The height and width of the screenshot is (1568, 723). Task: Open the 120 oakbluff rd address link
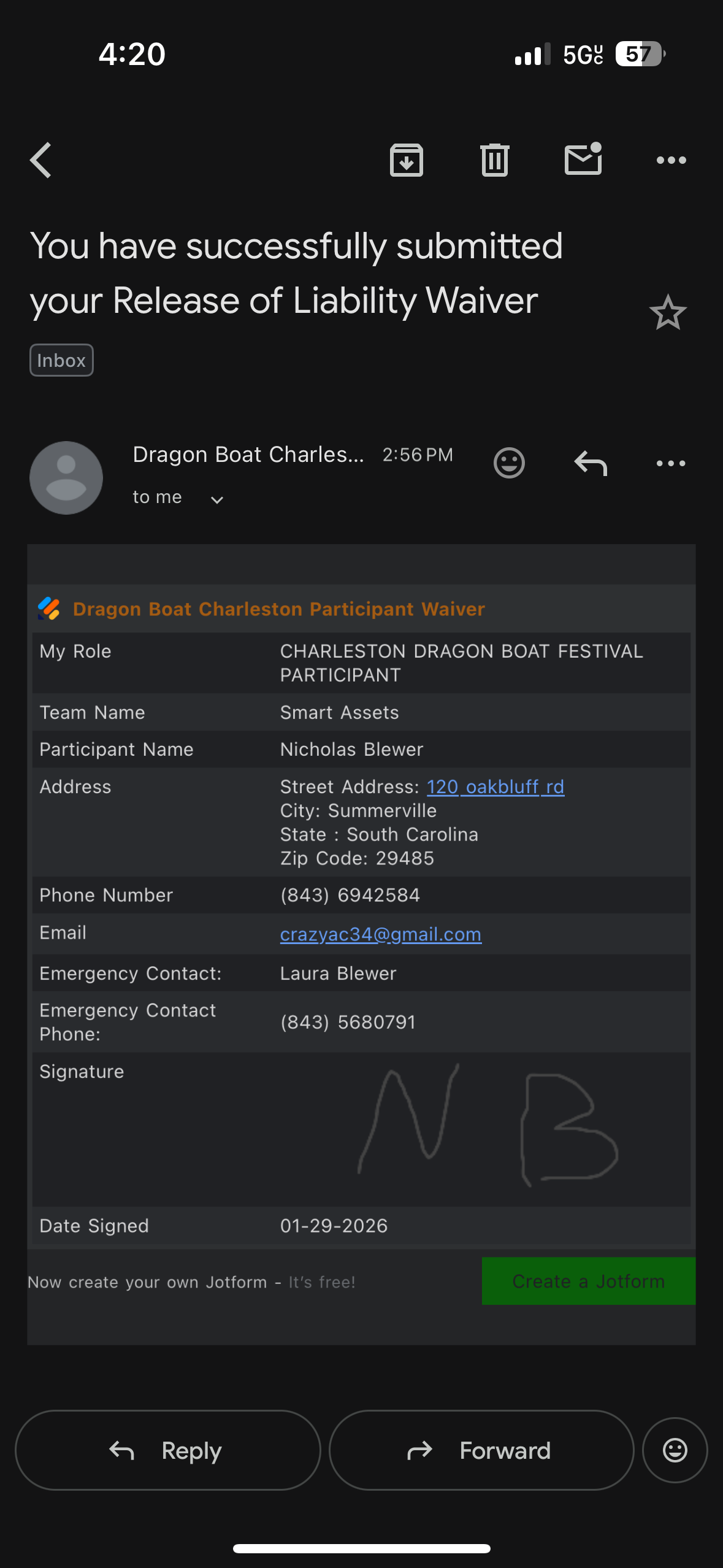click(495, 786)
